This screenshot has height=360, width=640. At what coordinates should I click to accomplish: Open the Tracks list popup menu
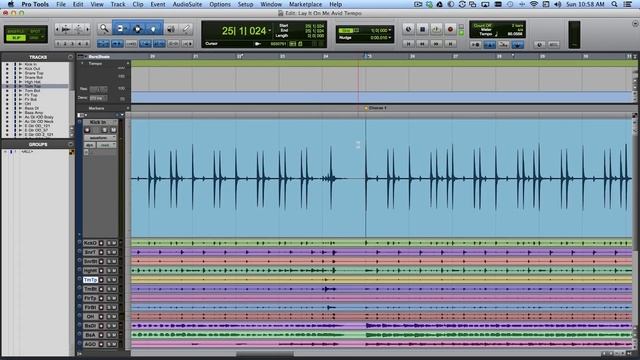[x=70, y=57]
